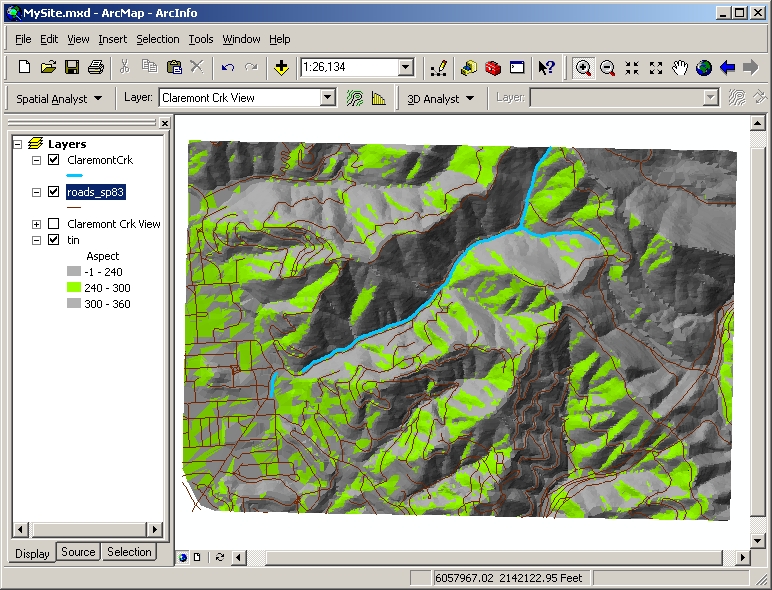Switch to the Source tab
This screenshot has height=590, width=772.
[x=78, y=552]
